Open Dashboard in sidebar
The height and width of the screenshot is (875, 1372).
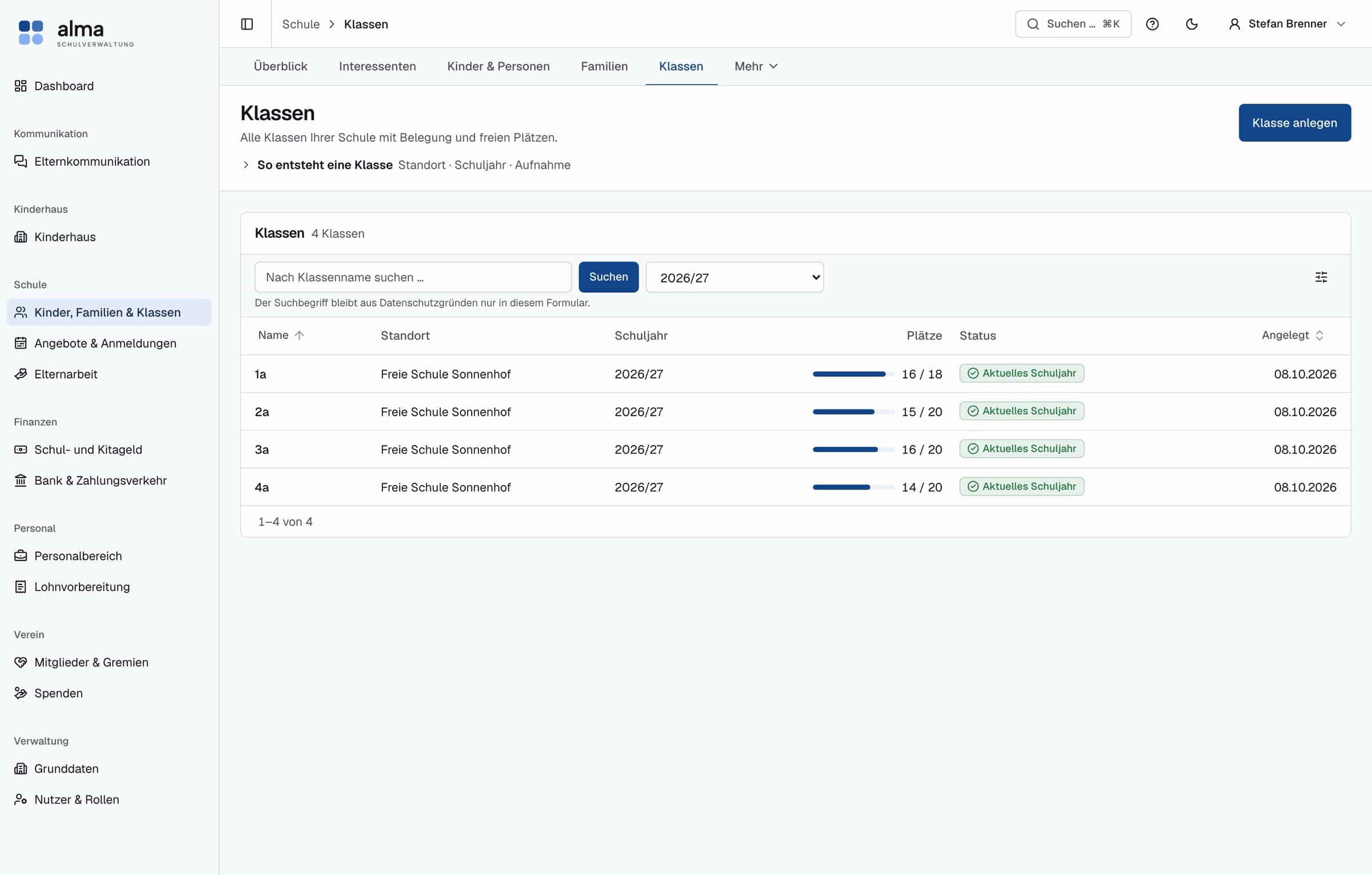coord(109,86)
